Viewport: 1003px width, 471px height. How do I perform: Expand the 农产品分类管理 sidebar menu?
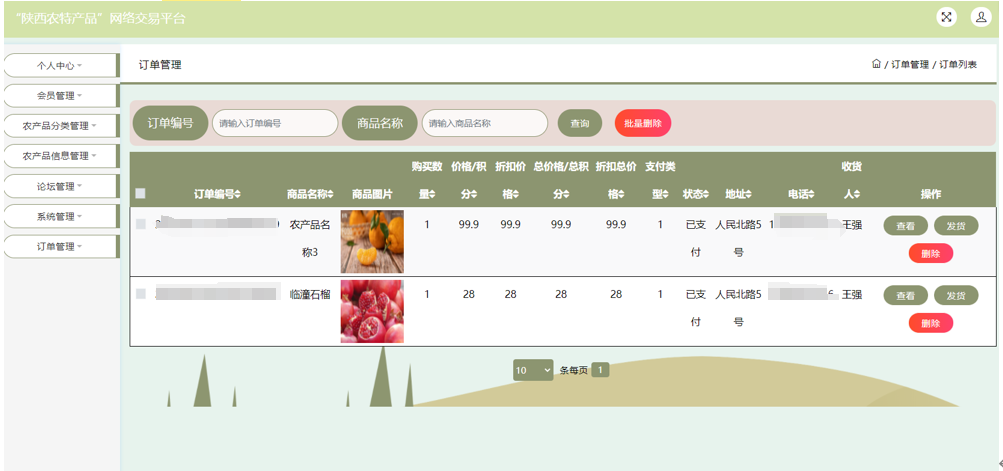point(61,126)
